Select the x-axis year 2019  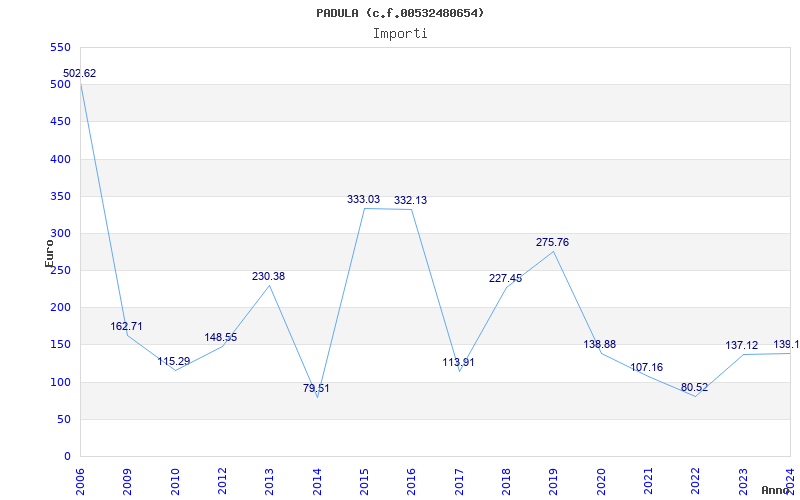pyautogui.click(x=554, y=481)
